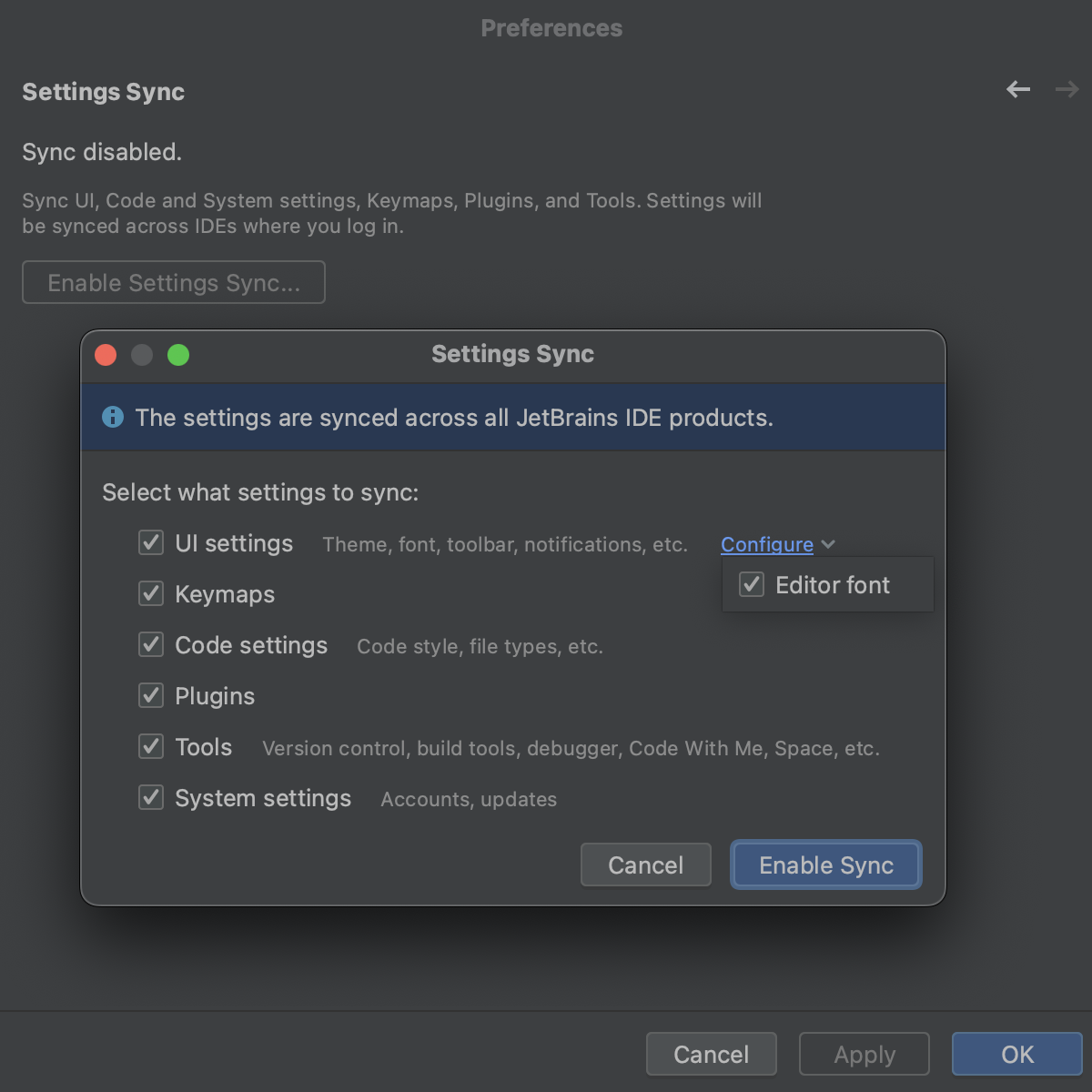Viewport: 1092px width, 1092px height.
Task: Disable the Tools sync option
Action: click(x=151, y=746)
